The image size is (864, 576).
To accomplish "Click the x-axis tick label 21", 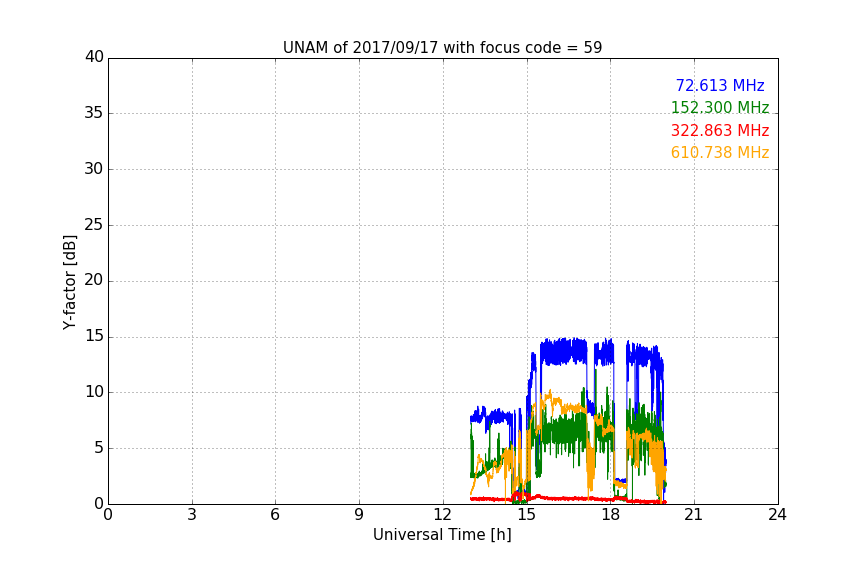I will coord(694,515).
